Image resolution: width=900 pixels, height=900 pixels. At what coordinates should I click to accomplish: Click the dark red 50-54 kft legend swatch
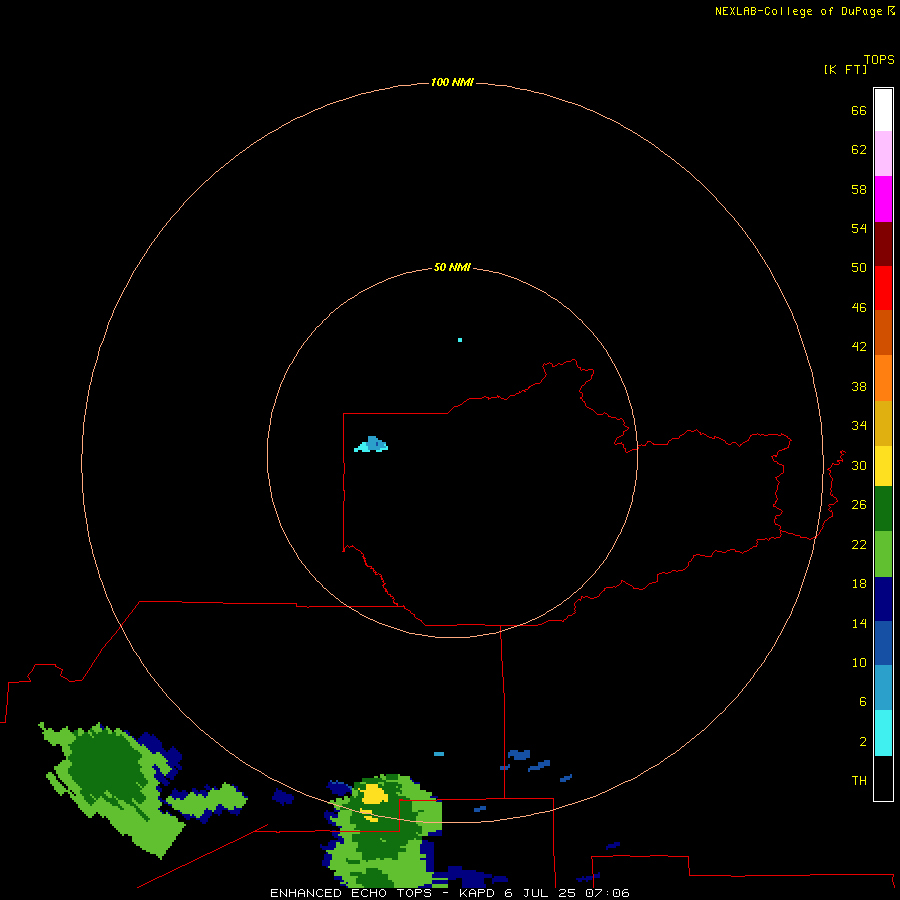coord(883,244)
